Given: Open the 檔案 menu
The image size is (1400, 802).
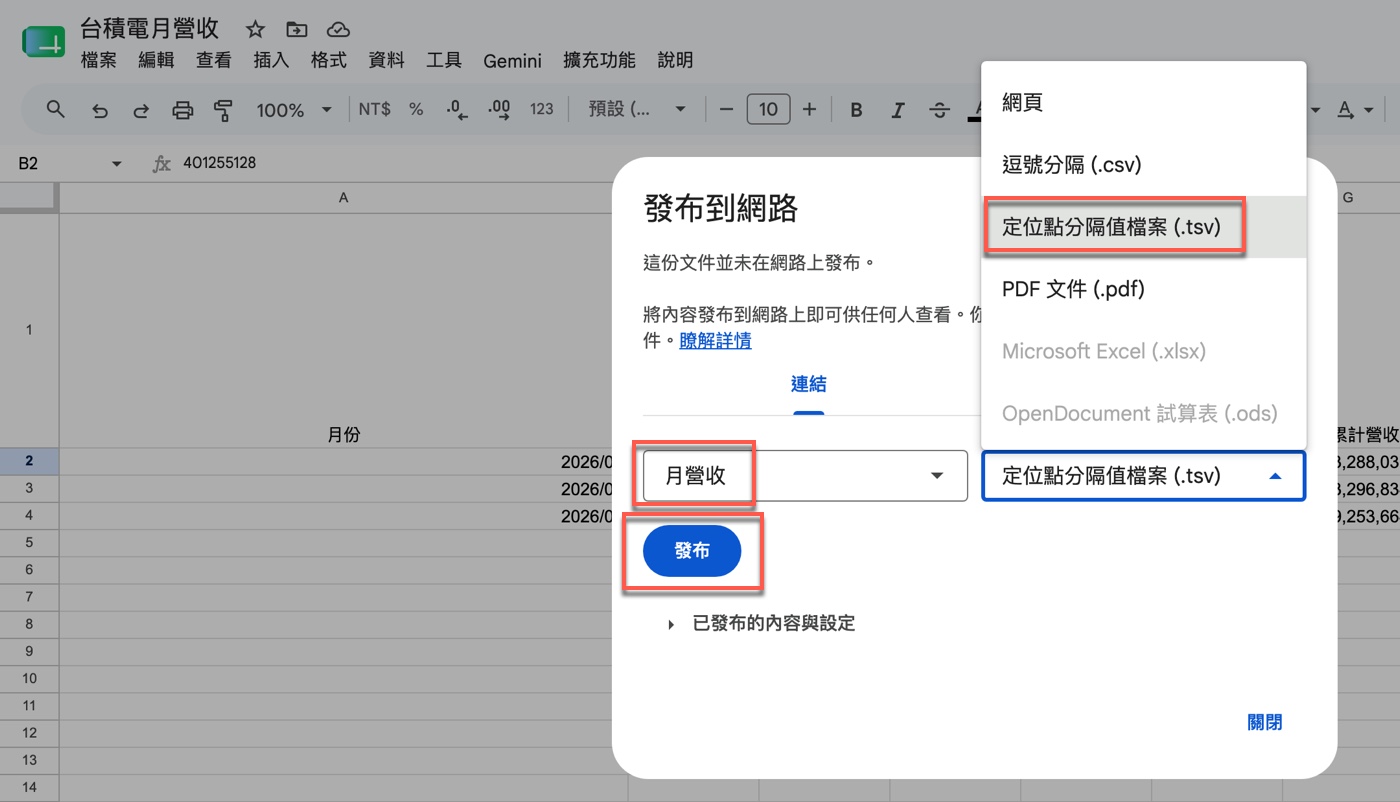Looking at the screenshot, I should click(99, 60).
